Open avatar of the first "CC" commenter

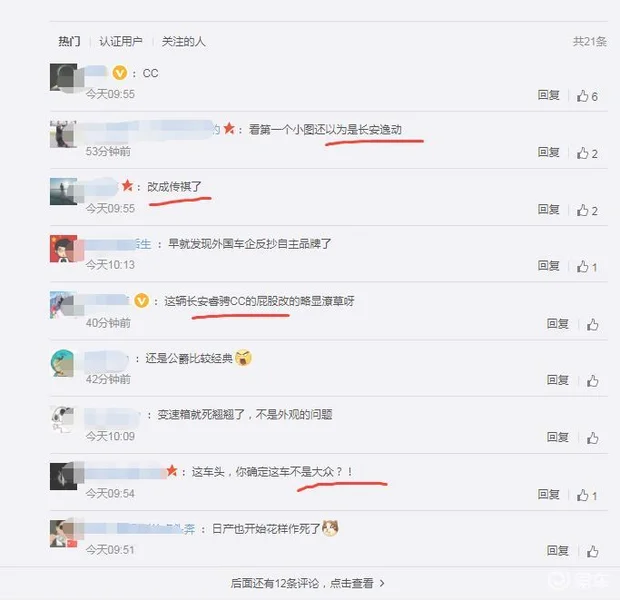tap(63, 77)
